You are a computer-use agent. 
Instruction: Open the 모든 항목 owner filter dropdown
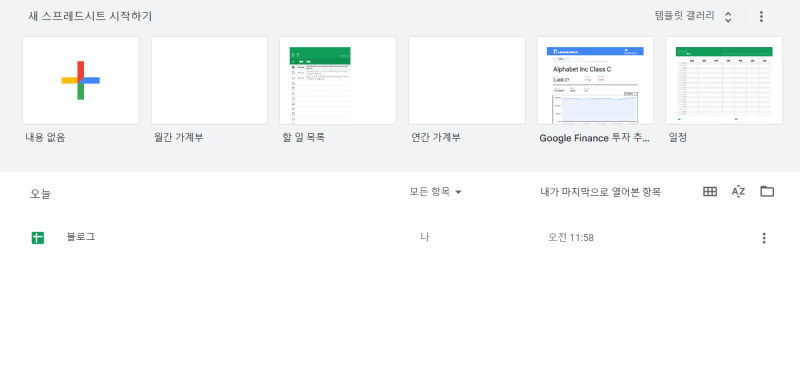[x=435, y=192]
